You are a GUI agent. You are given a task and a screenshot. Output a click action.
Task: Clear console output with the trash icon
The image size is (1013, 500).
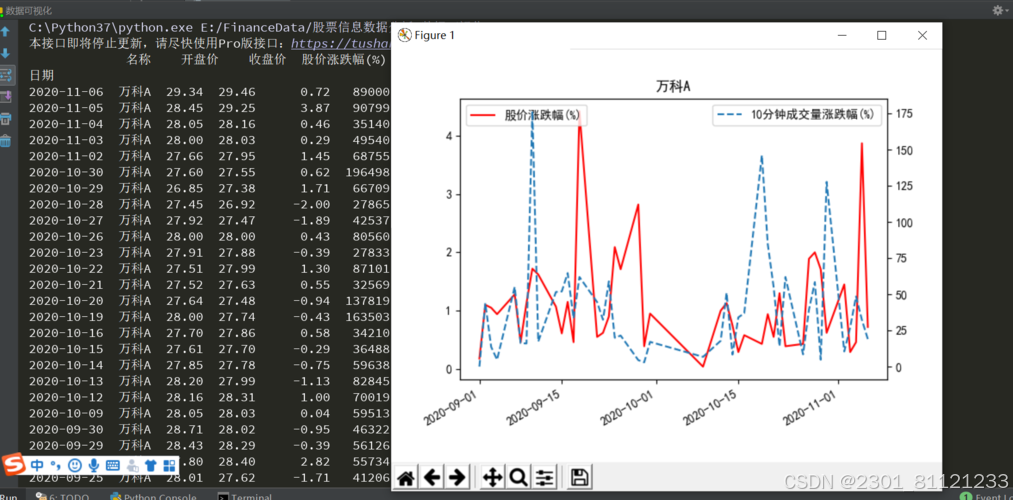[x=6, y=141]
